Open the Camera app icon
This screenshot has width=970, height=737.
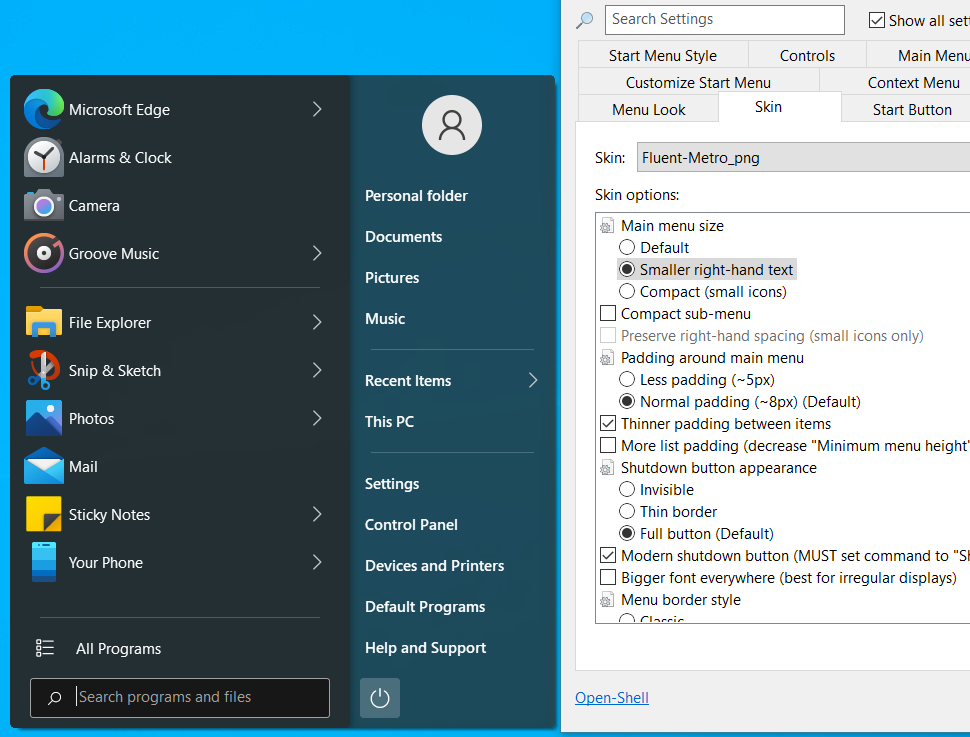click(43, 205)
